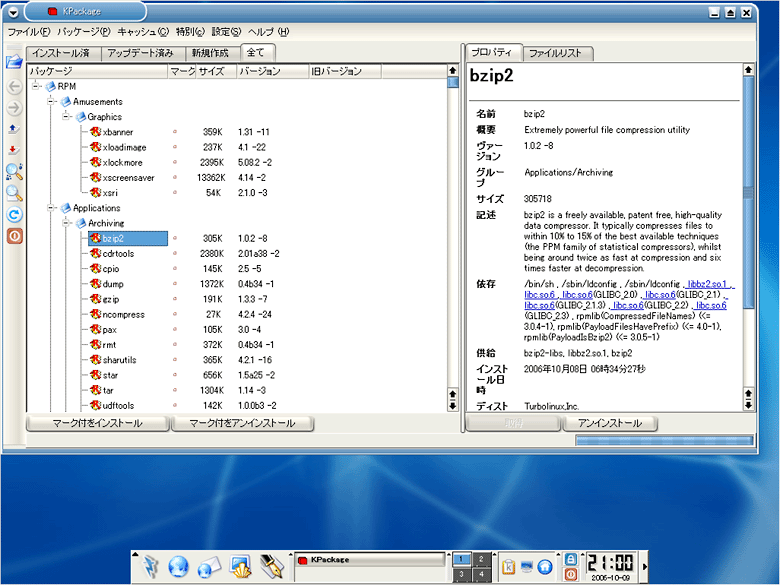Collapse the Archiving tree node
The height and width of the screenshot is (585, 780).
click(x=66, y=223)
